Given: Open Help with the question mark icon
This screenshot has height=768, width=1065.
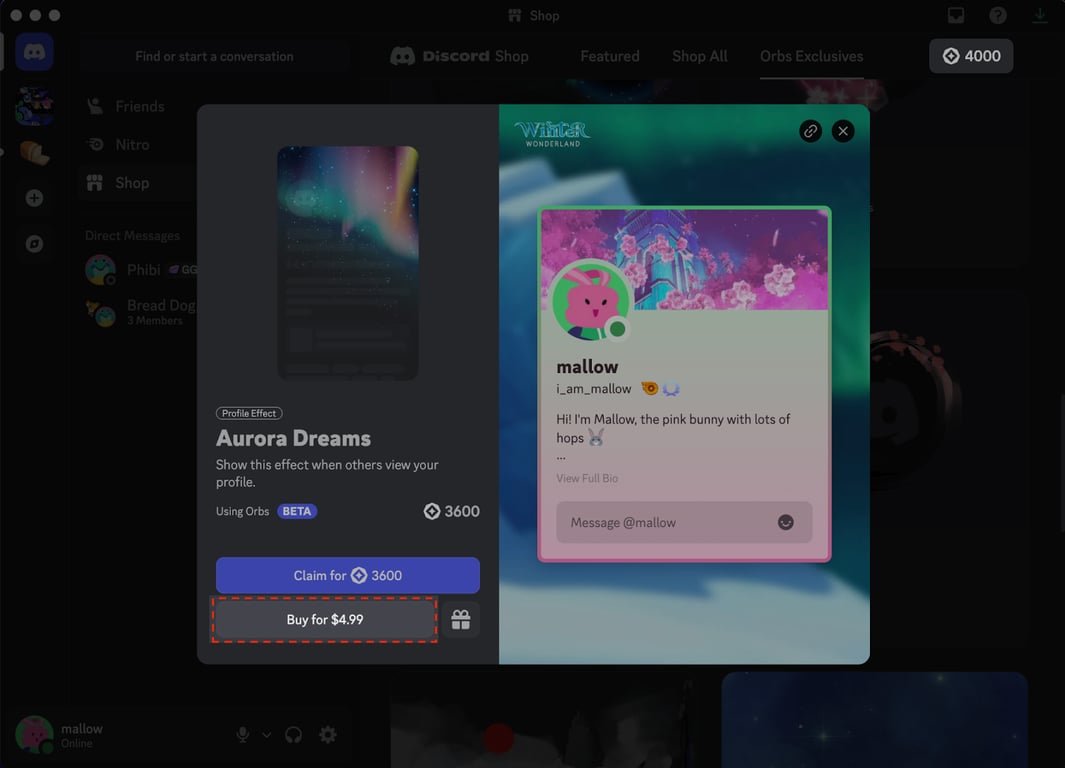Looking at the screenshot, I should point(998,16).
